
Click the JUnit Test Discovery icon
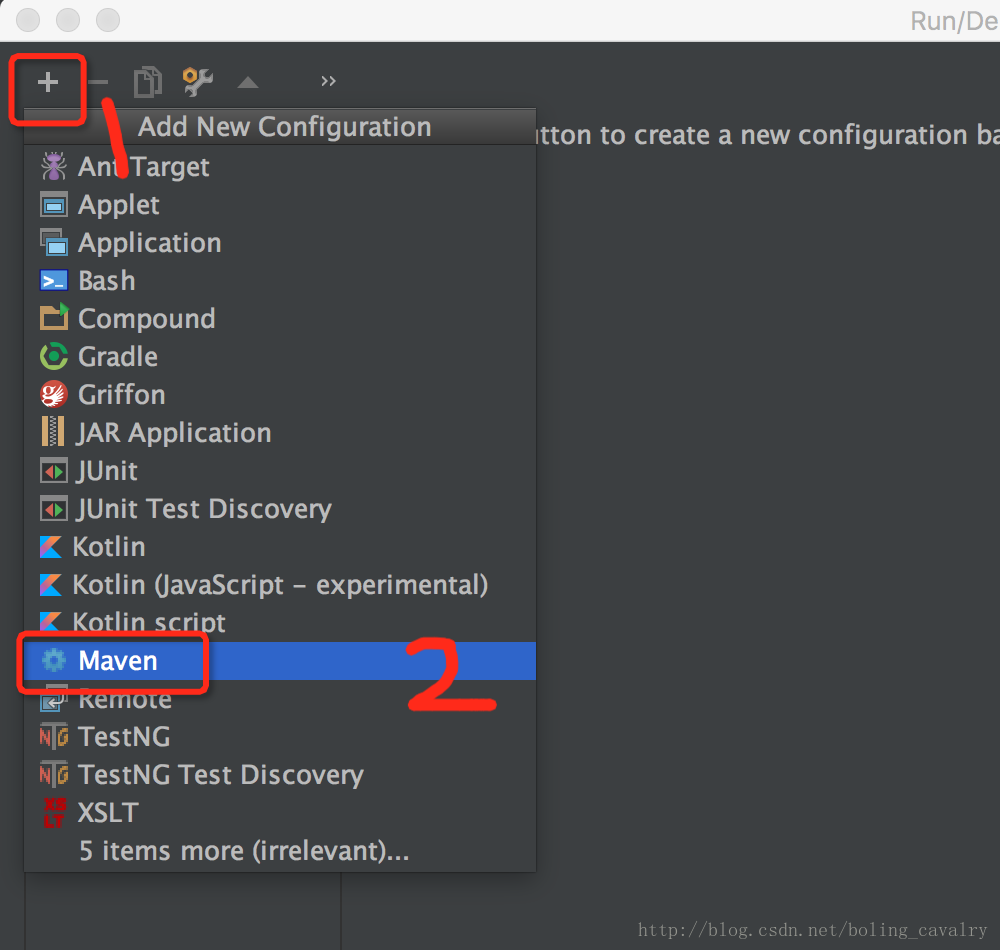tap(54, 509)
